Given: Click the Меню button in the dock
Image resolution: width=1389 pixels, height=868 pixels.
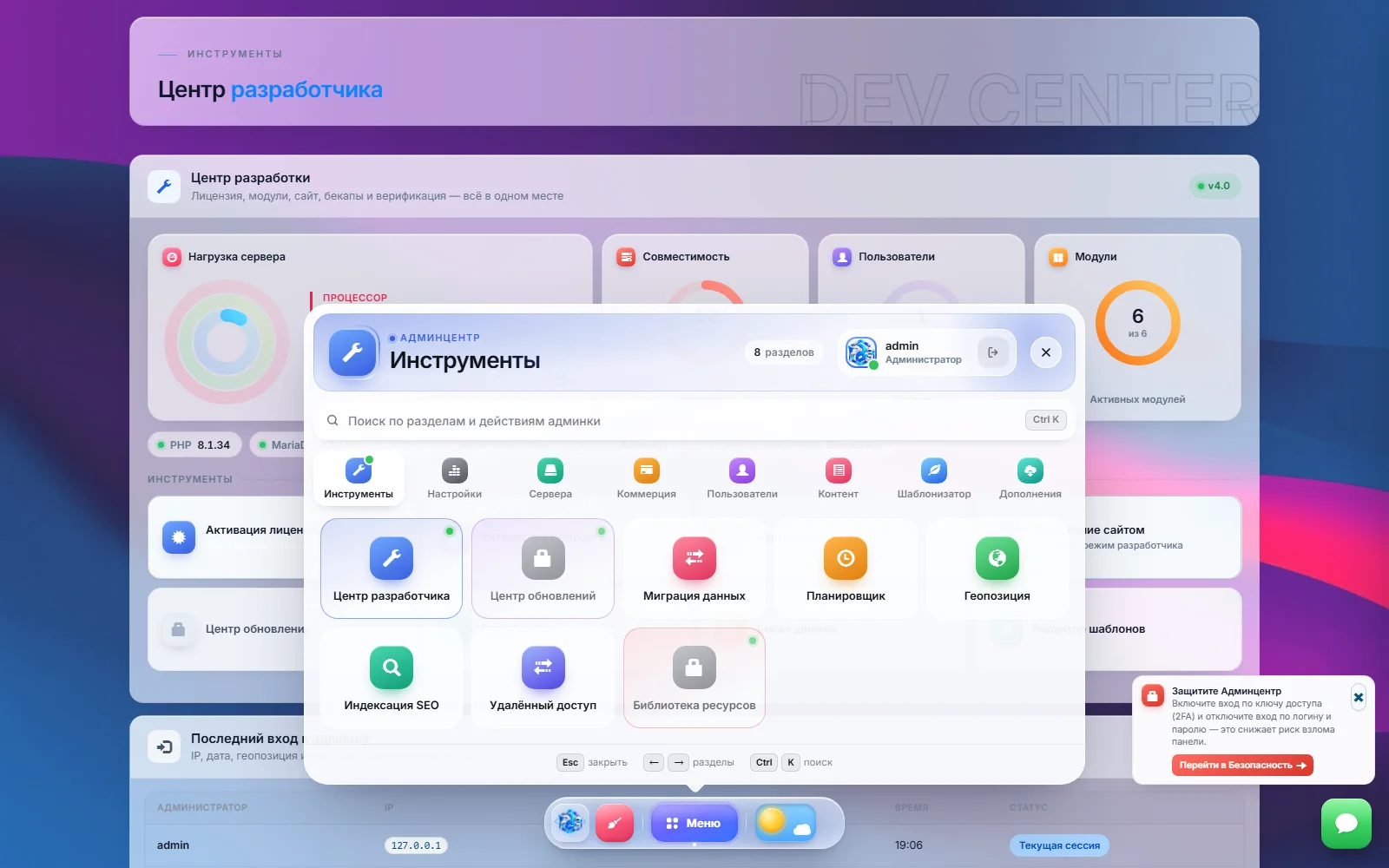Looking at the screenshot, I should tap(694, 823).
